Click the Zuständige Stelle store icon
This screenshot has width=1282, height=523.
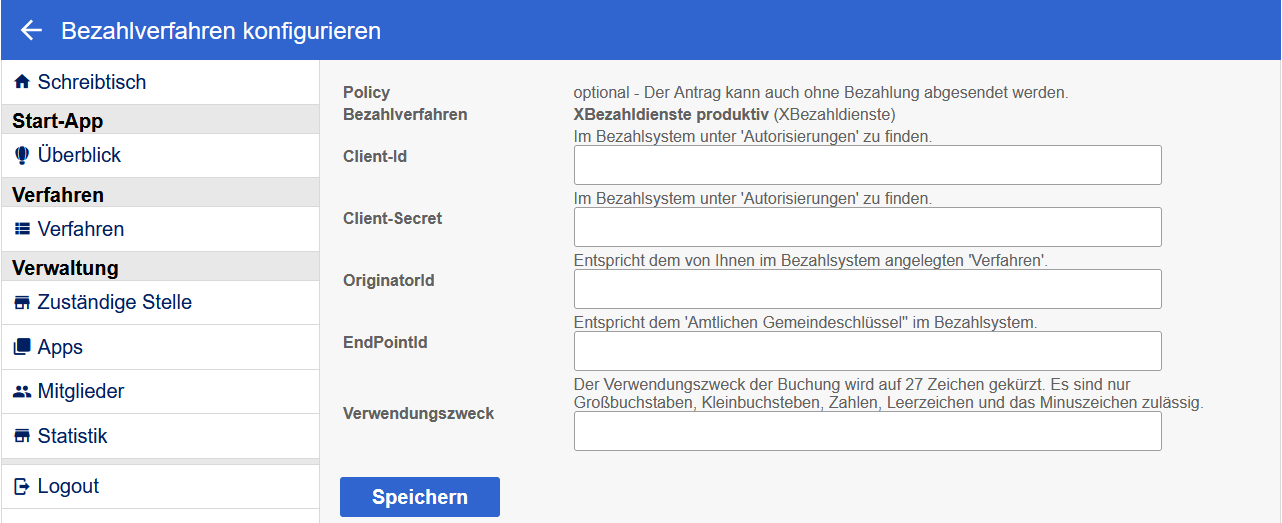tap(22, 303)
